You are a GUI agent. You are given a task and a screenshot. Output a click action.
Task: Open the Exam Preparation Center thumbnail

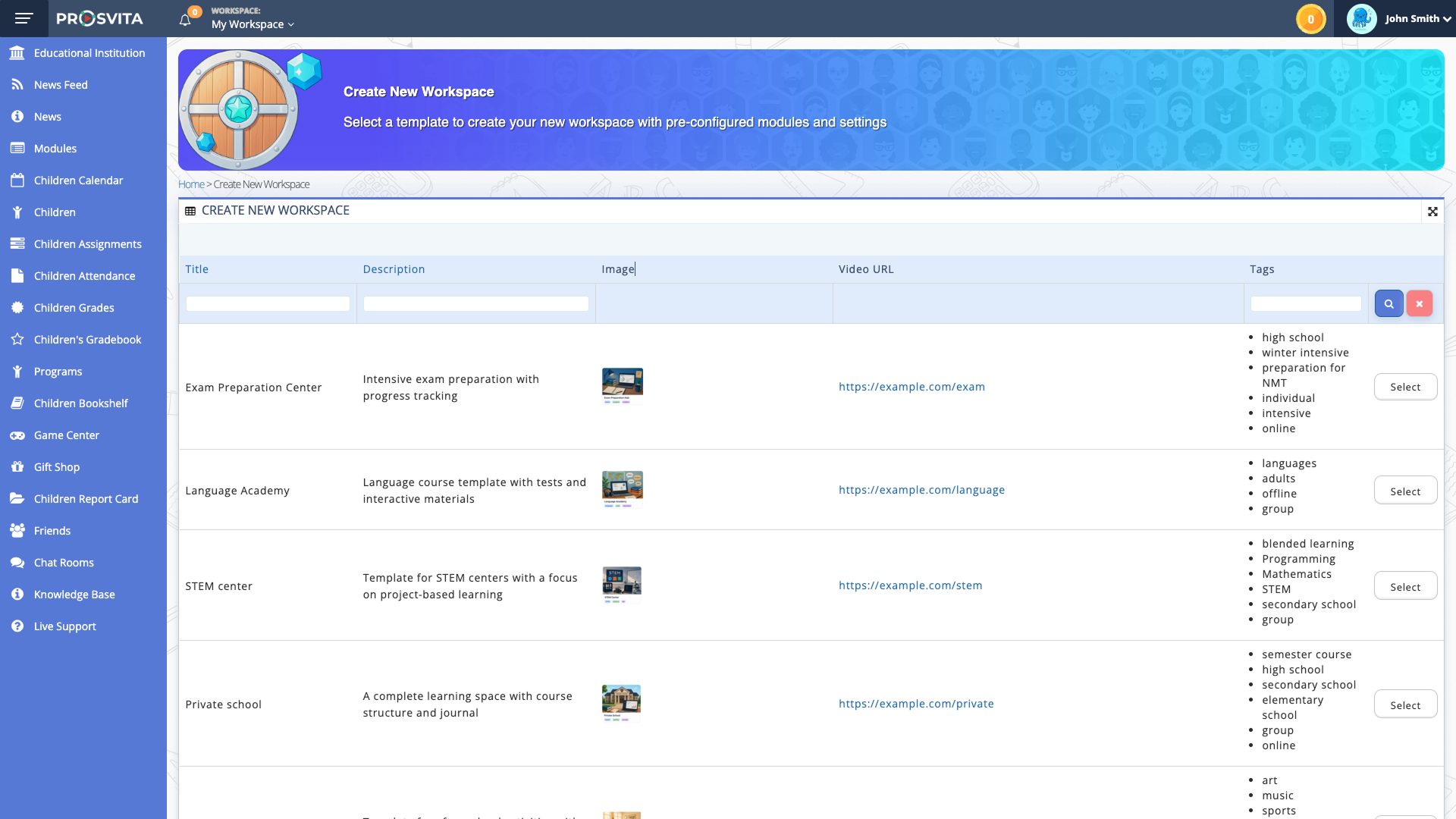622,386
